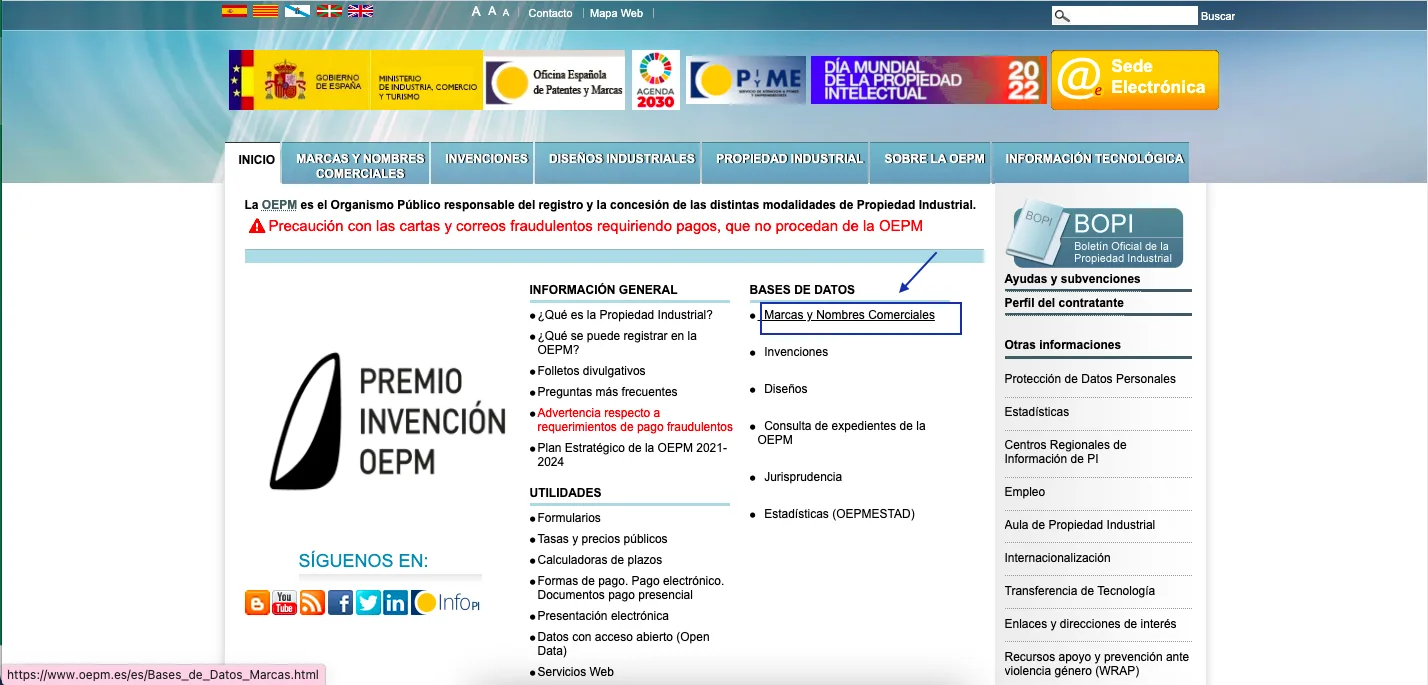Open the Internacionalización link
1428x685 pixels.
(1058, 558)
